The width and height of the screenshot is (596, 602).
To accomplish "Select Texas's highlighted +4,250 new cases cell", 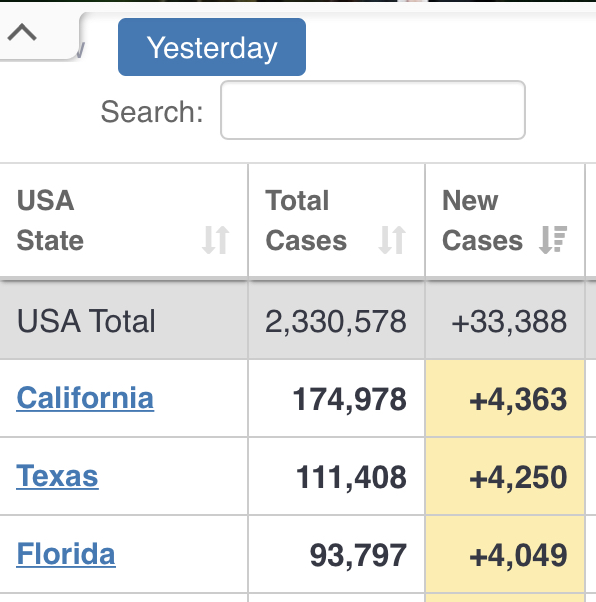I will click(505, 476).
